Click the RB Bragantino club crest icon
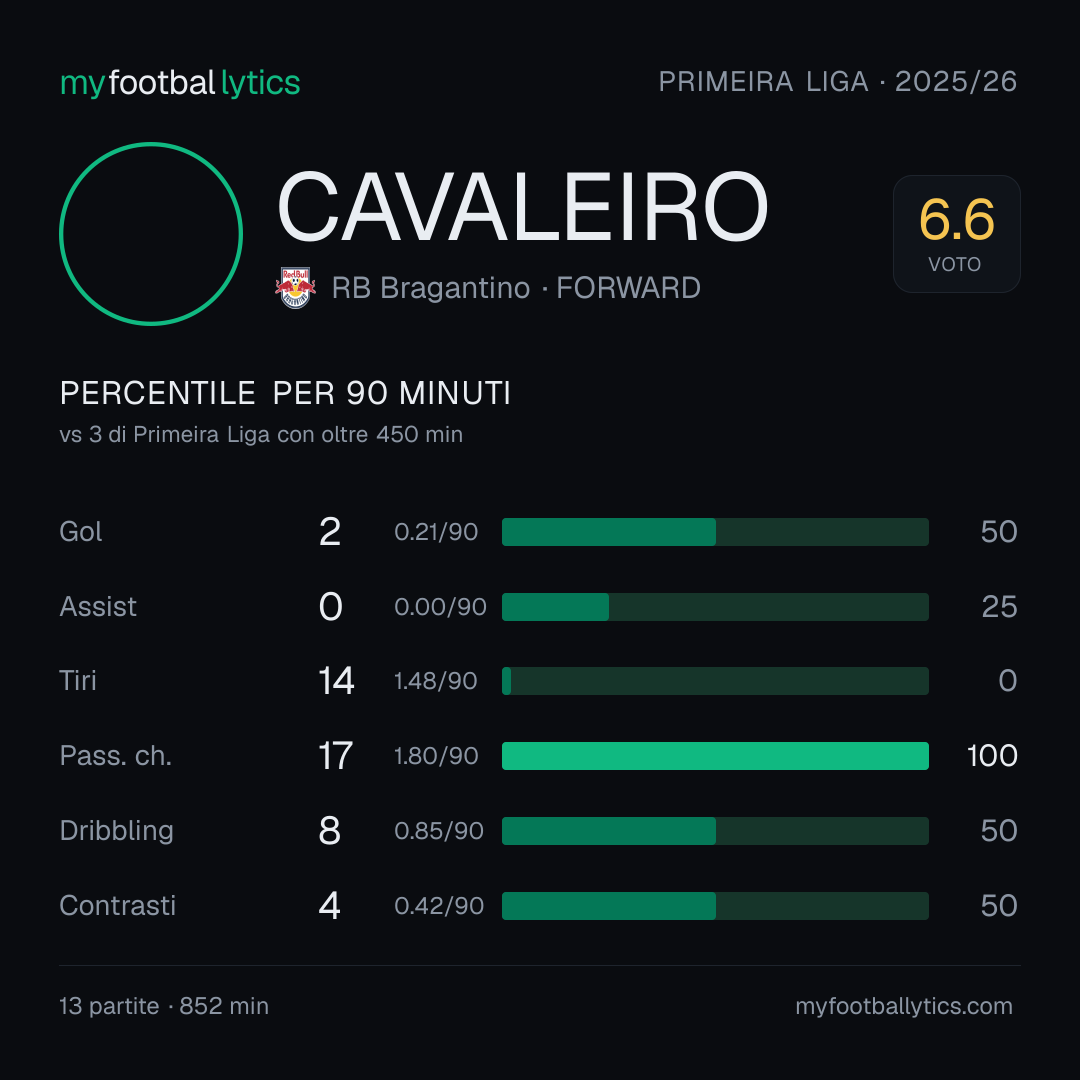 [295, 288]
